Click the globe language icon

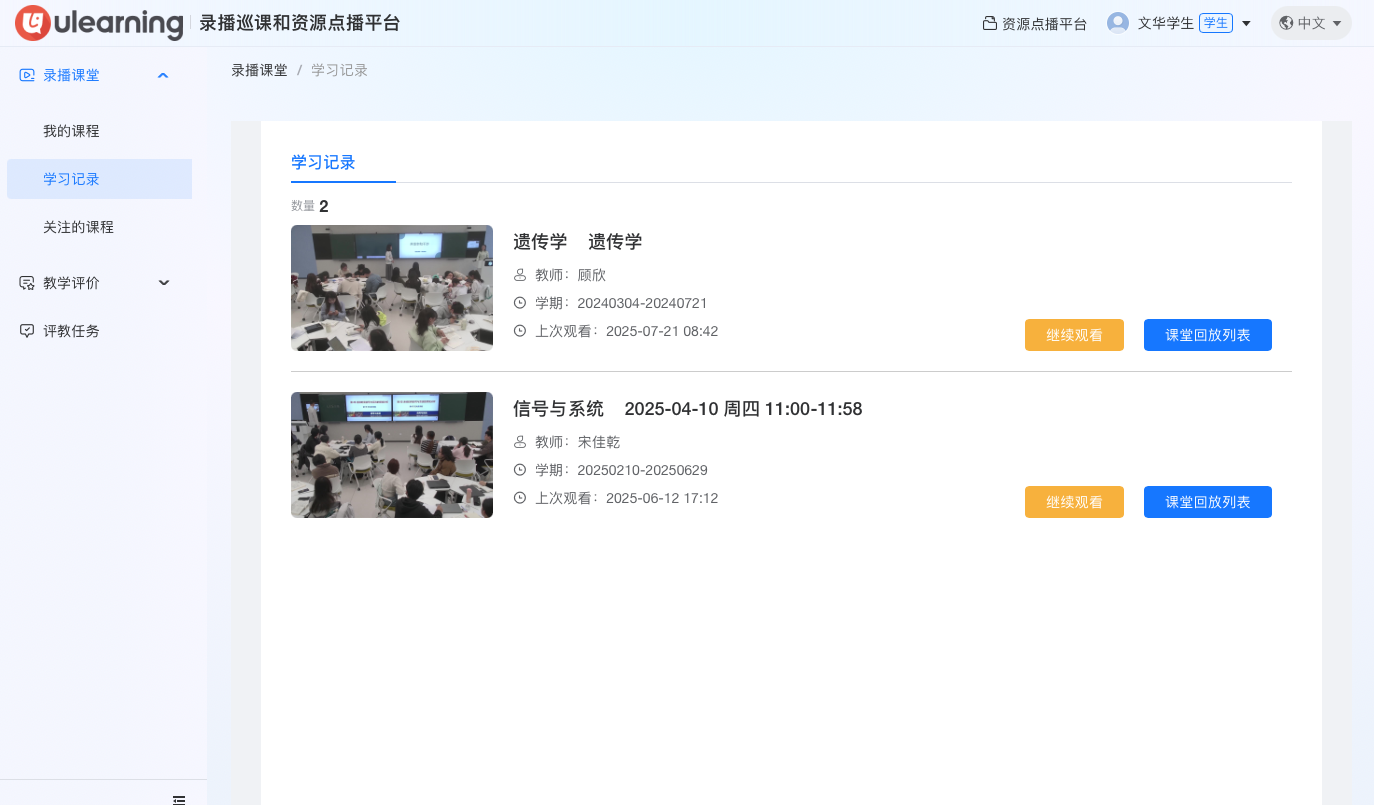(1286, 23)
